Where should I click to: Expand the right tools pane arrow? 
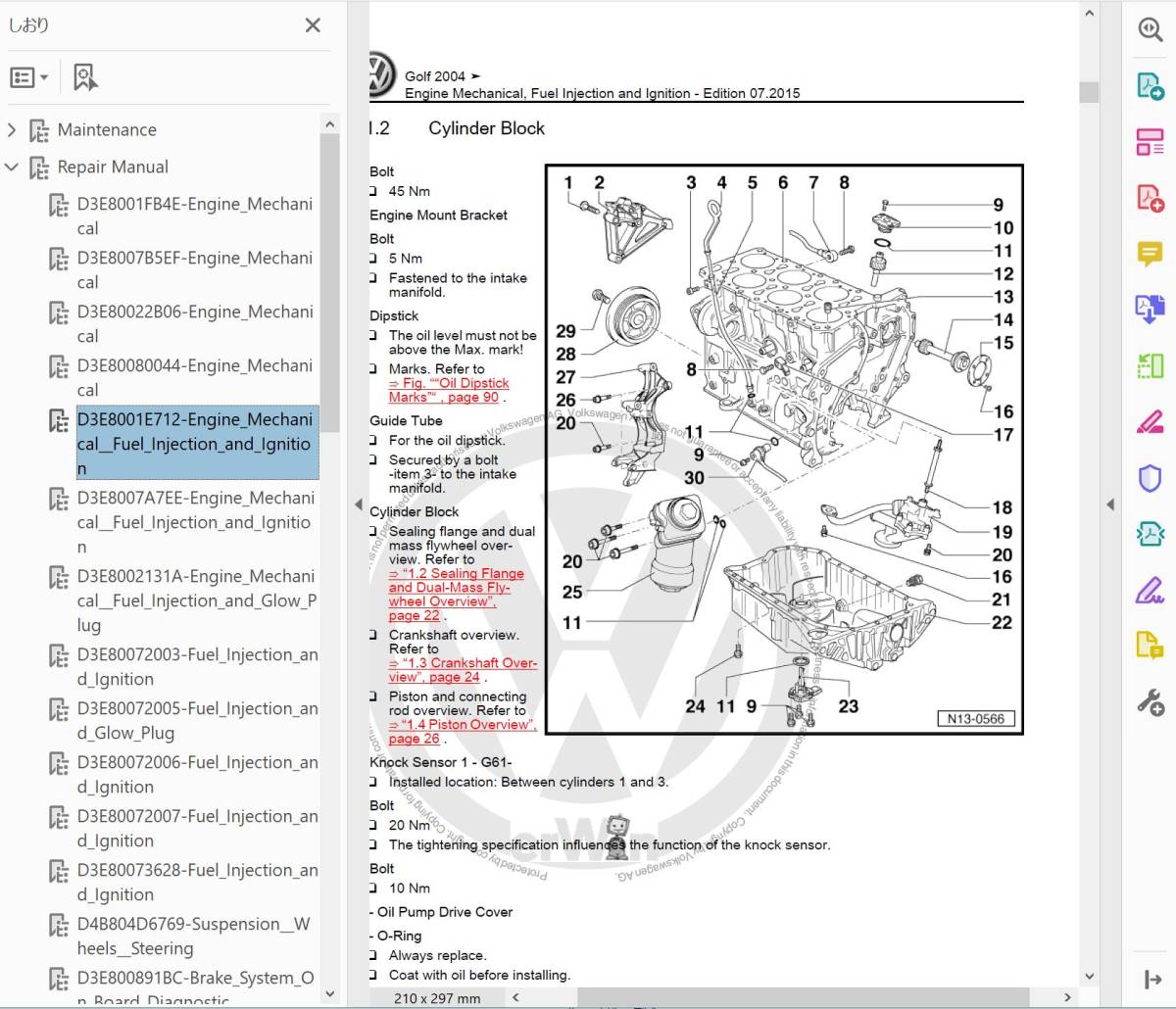tap(1110, 504)
